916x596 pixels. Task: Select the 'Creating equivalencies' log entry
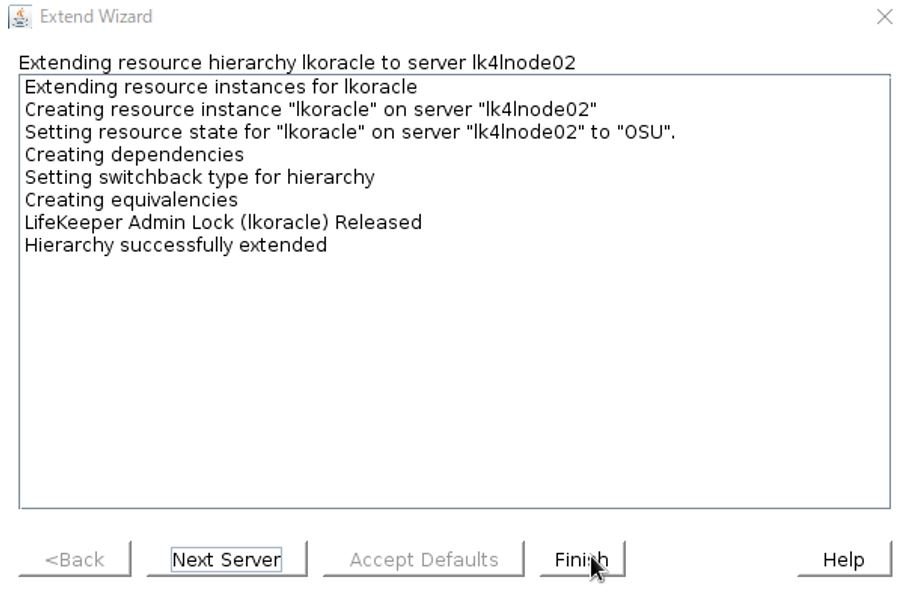coord(130,199)
